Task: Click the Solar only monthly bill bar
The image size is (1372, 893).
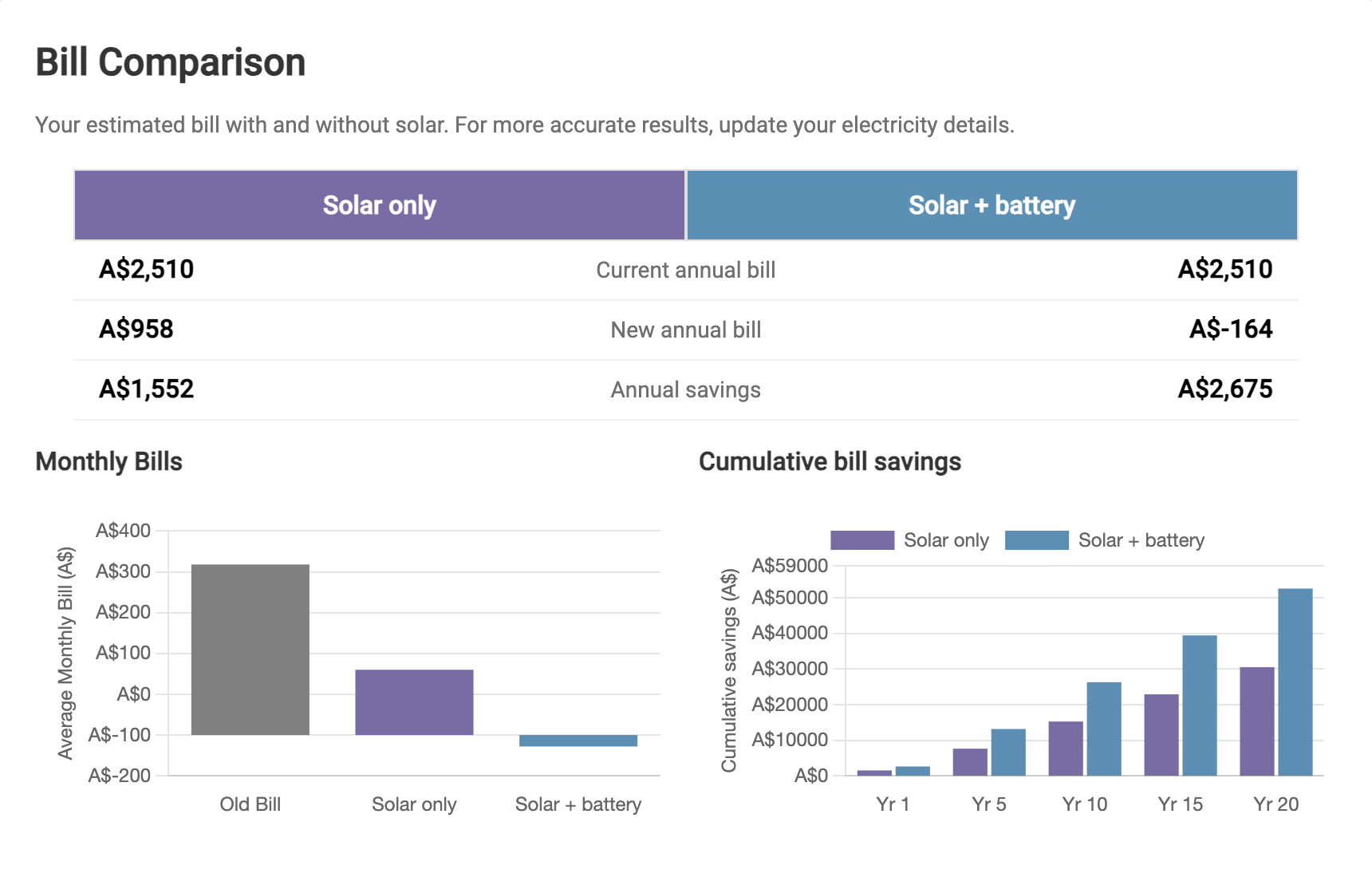Action: click(x=414, y=702)
